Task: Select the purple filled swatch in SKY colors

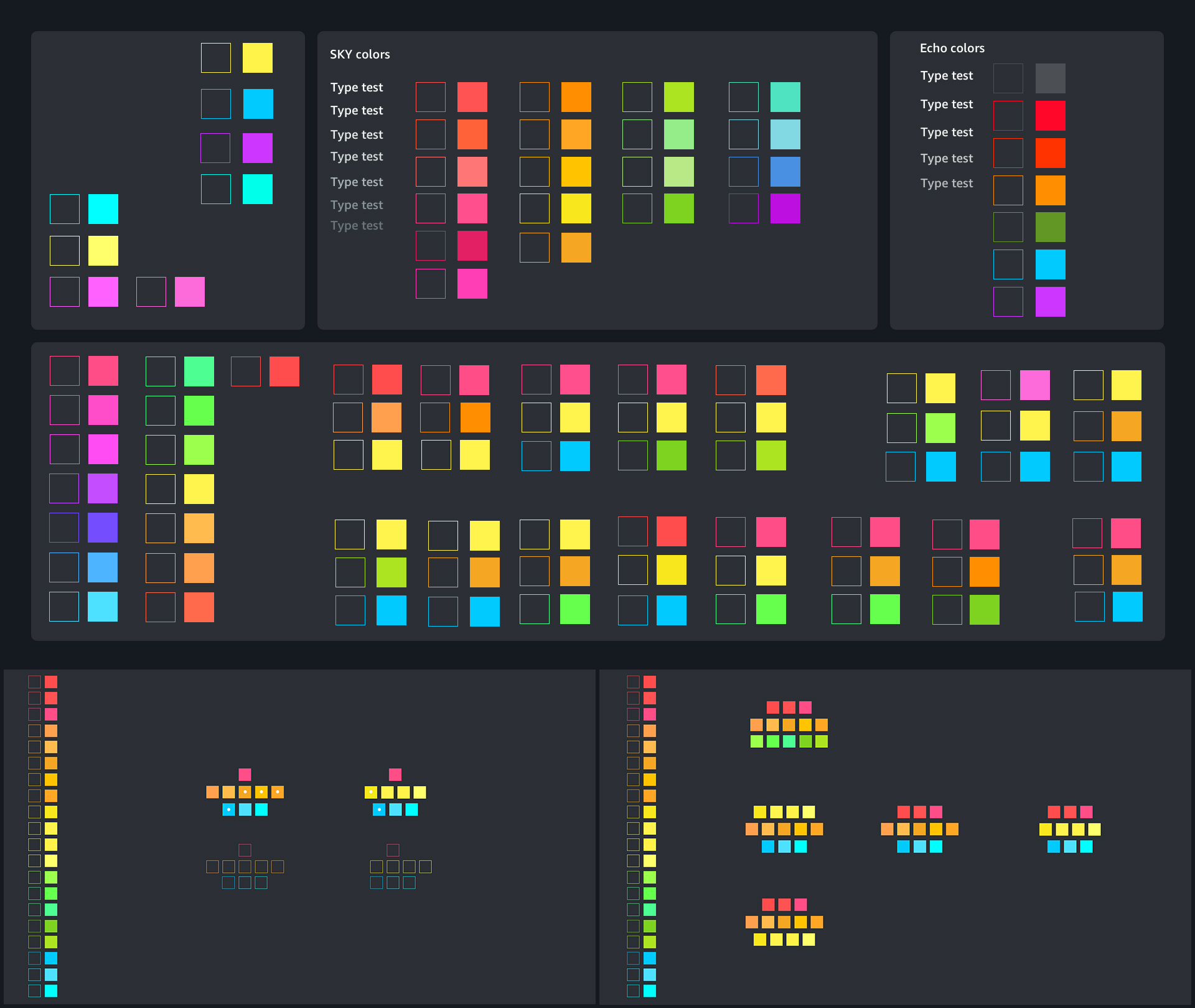Action: point(785,208)
